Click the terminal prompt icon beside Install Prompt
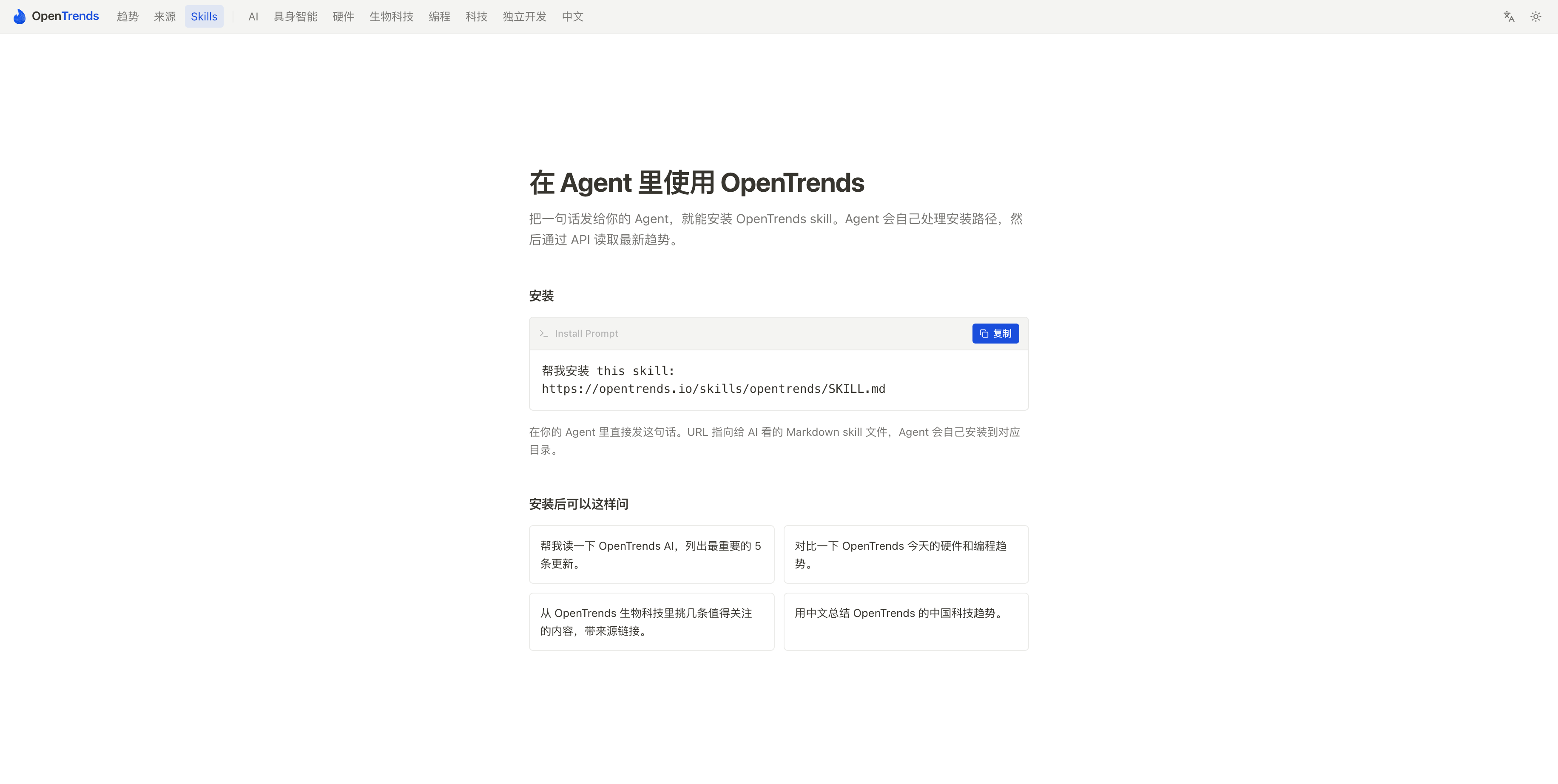Image resolution: width=1558 pixels, height=784 pixels. pos(544,333)
